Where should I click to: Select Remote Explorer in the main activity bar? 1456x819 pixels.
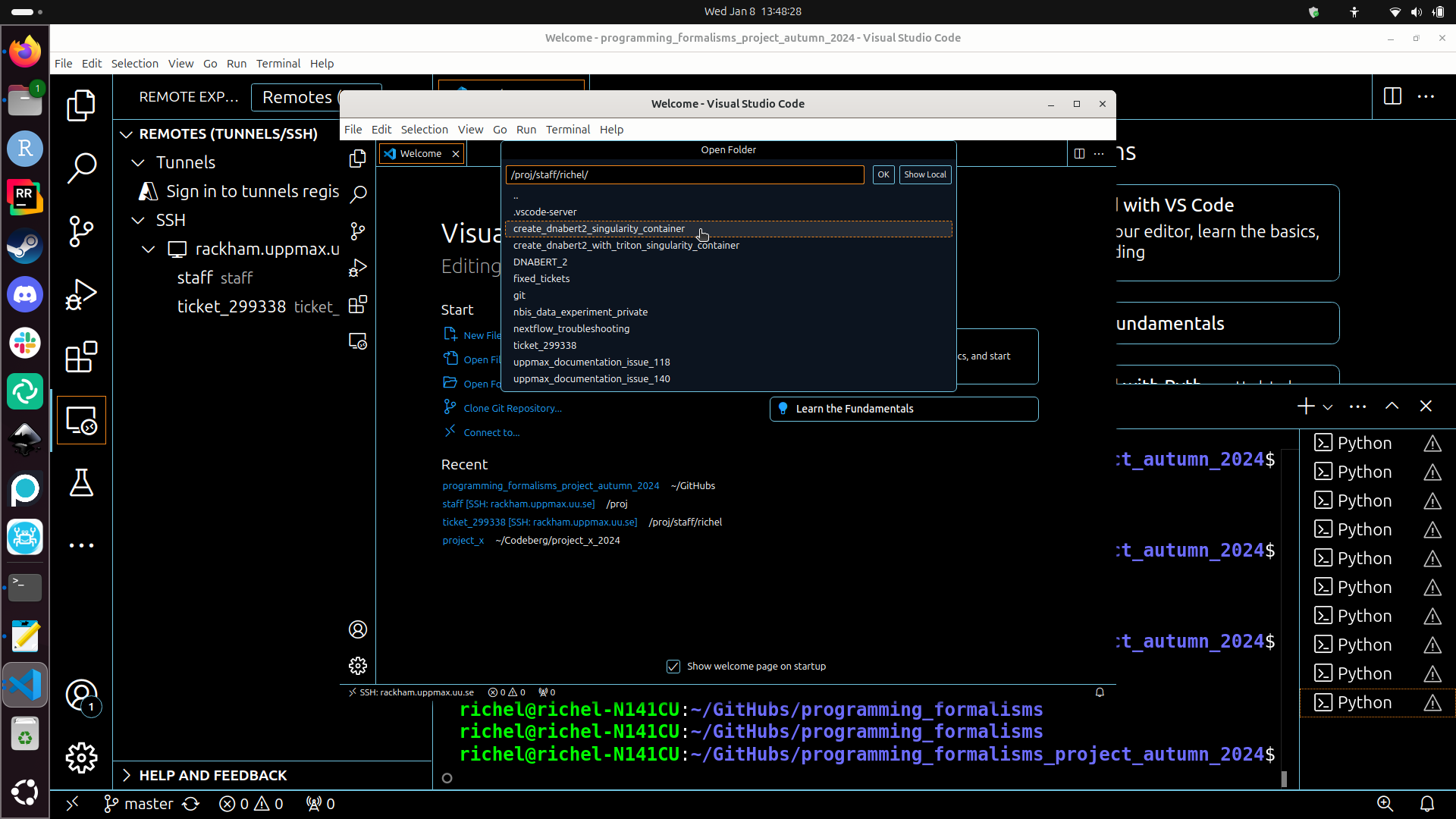(x=81, y=420)
